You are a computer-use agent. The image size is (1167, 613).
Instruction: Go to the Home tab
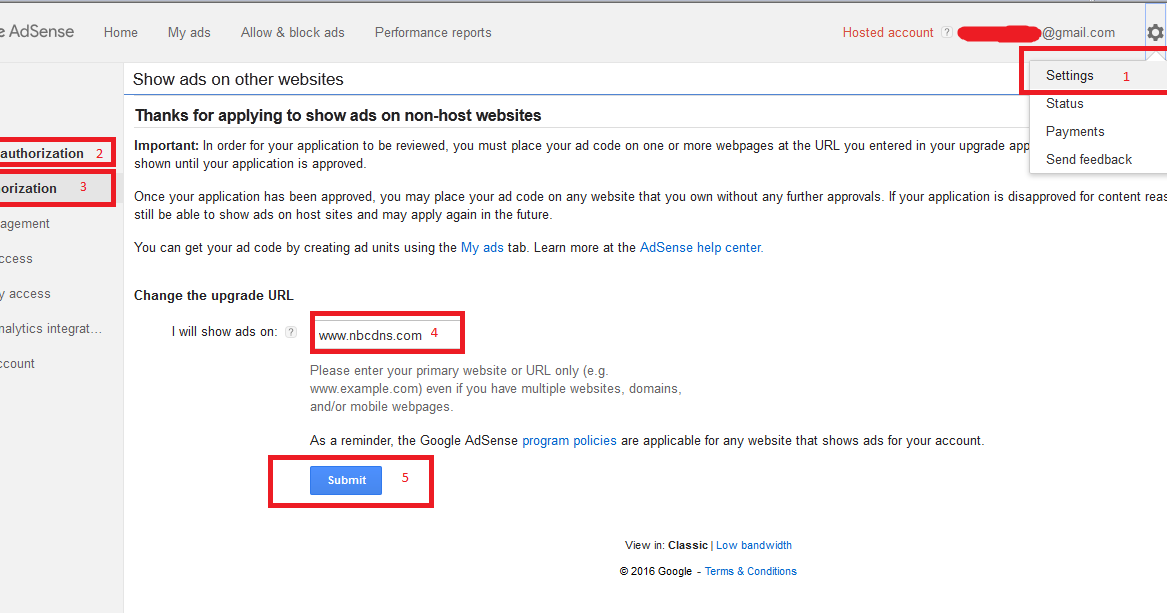[x=121, y=33]
